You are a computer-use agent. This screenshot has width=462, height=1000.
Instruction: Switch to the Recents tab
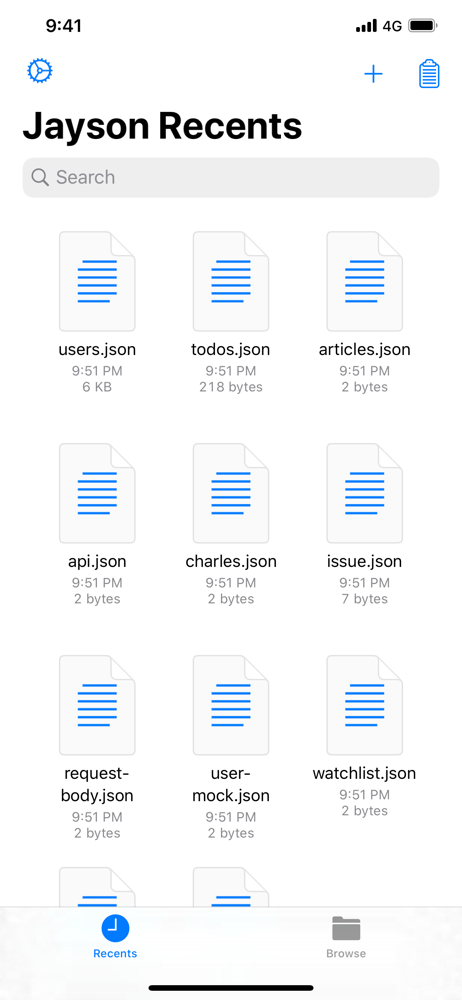click(116, 938)
